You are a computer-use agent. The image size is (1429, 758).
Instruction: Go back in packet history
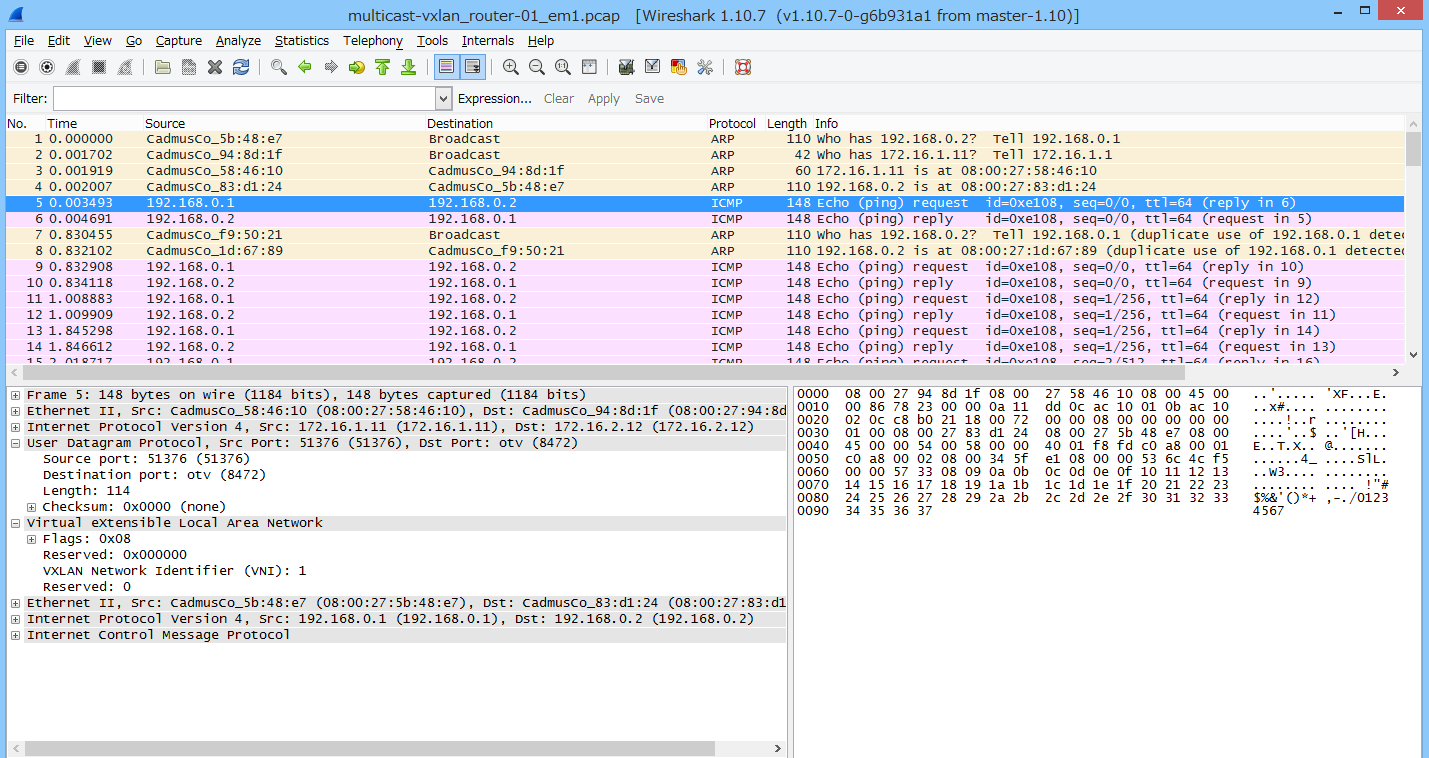[305, 67]
